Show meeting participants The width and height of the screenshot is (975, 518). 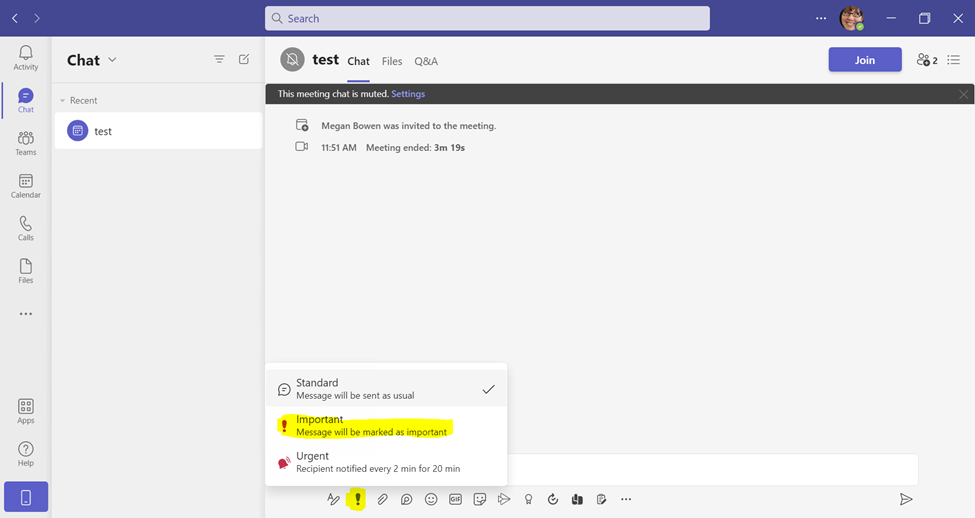point(926,60)
